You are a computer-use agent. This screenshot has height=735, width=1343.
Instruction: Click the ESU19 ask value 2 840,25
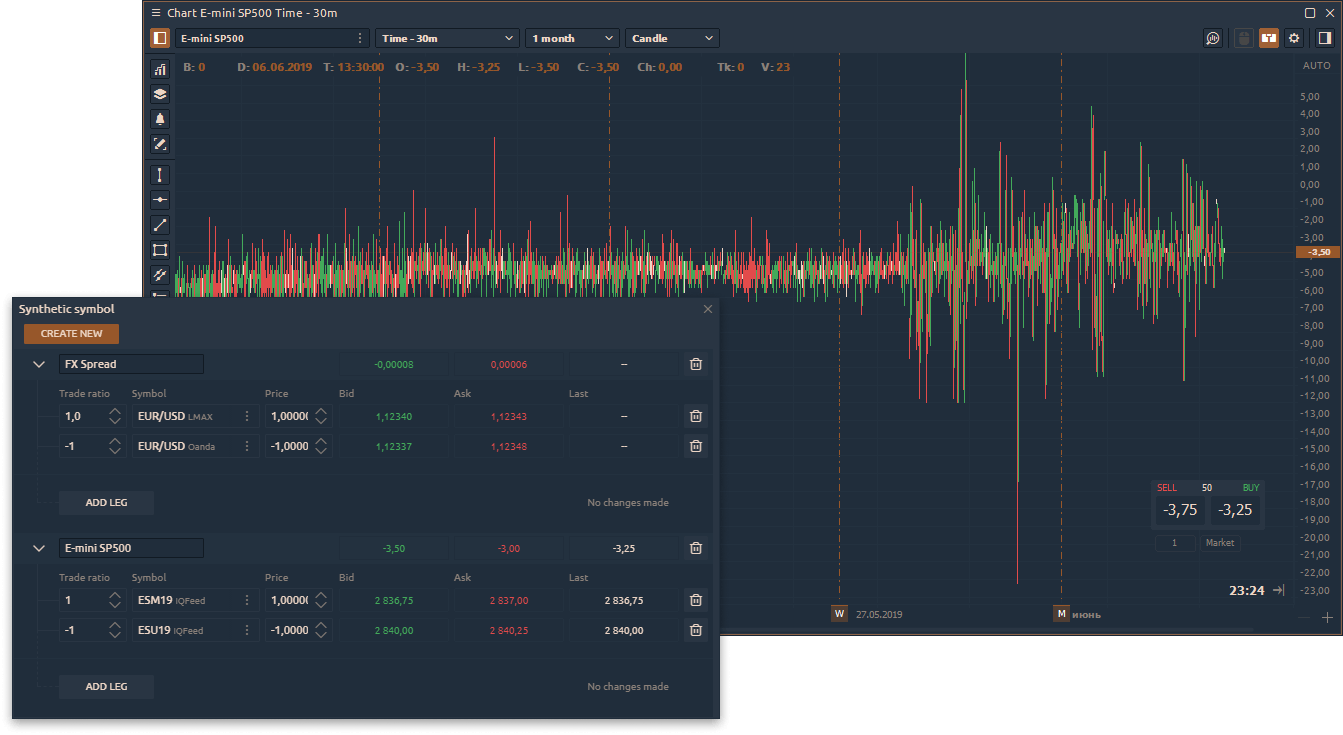pyautogui.click(x=509, y=631)
